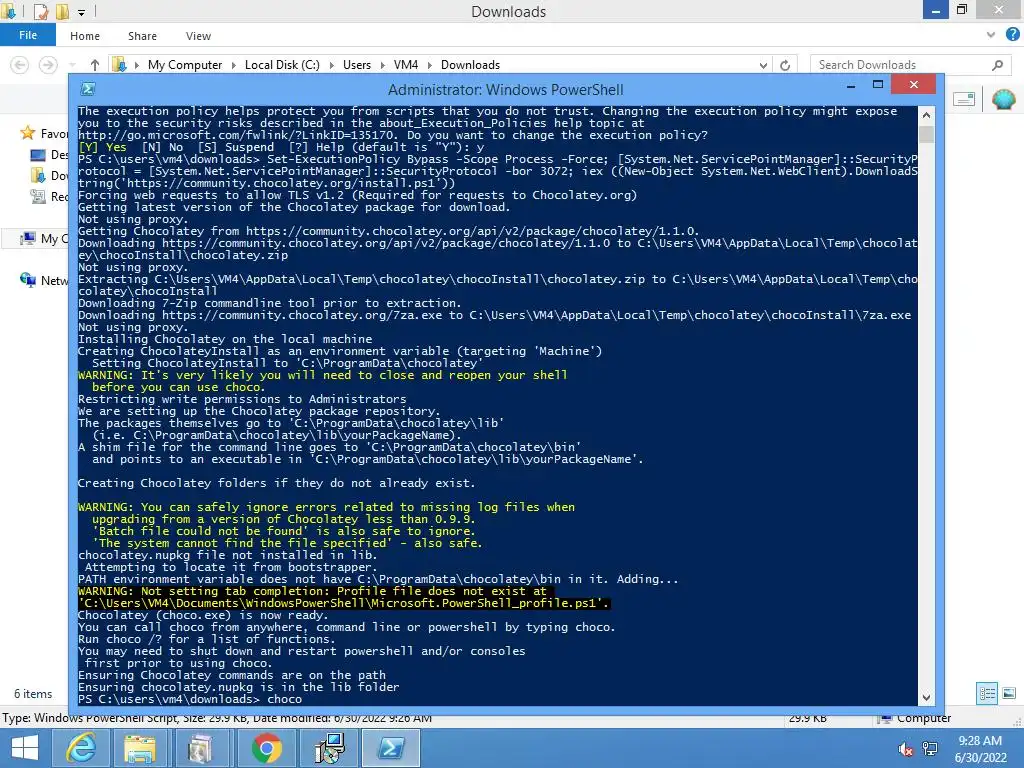
Task: Open the network setup taskbar icon
Action: [x=328, y=748]
